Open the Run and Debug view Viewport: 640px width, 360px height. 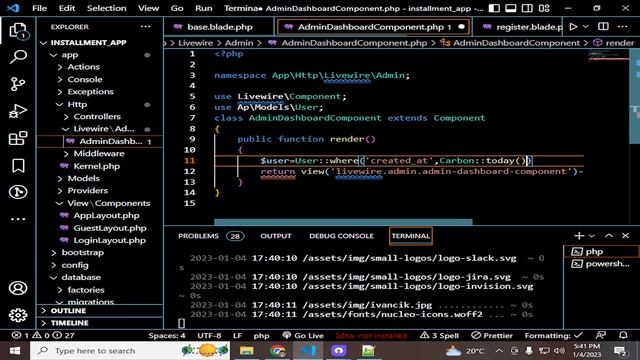click(x=18, y=111)
